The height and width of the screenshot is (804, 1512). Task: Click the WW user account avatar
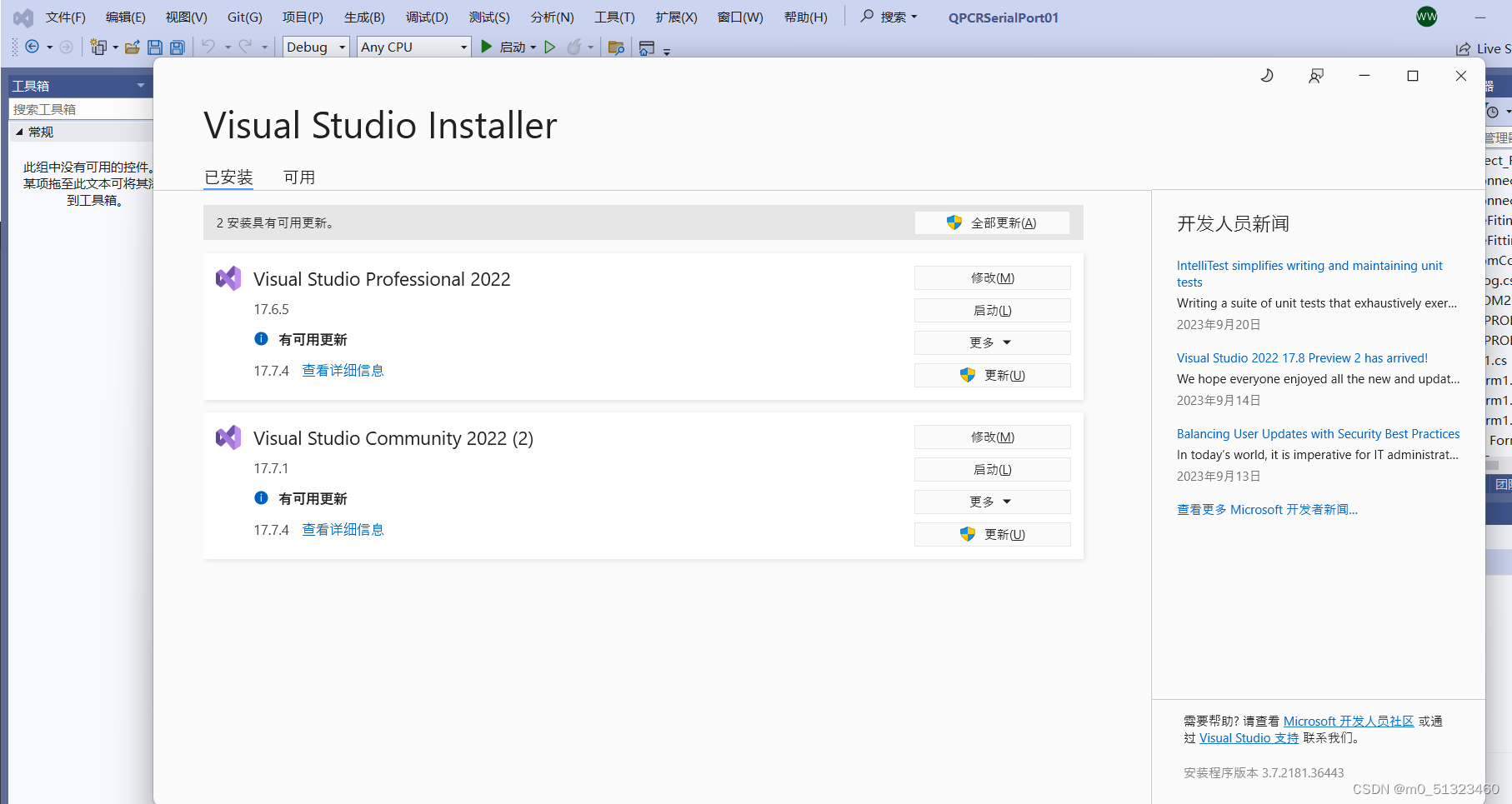1427,16
